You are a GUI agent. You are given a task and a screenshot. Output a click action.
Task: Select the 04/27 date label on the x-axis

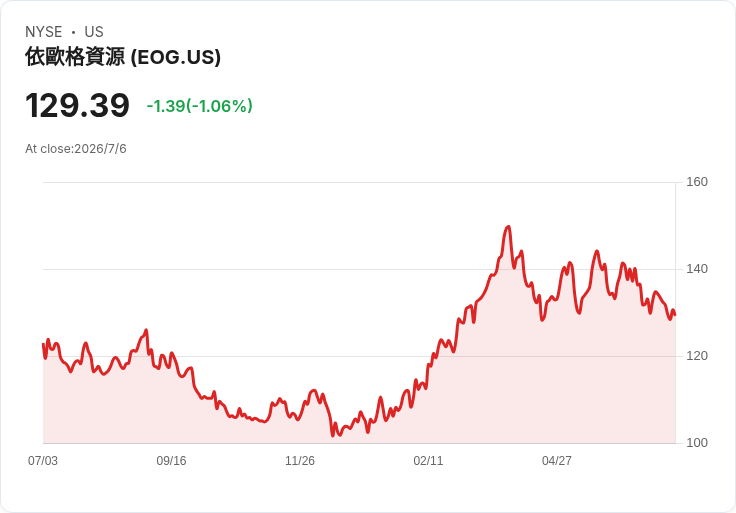coord(557,461)
